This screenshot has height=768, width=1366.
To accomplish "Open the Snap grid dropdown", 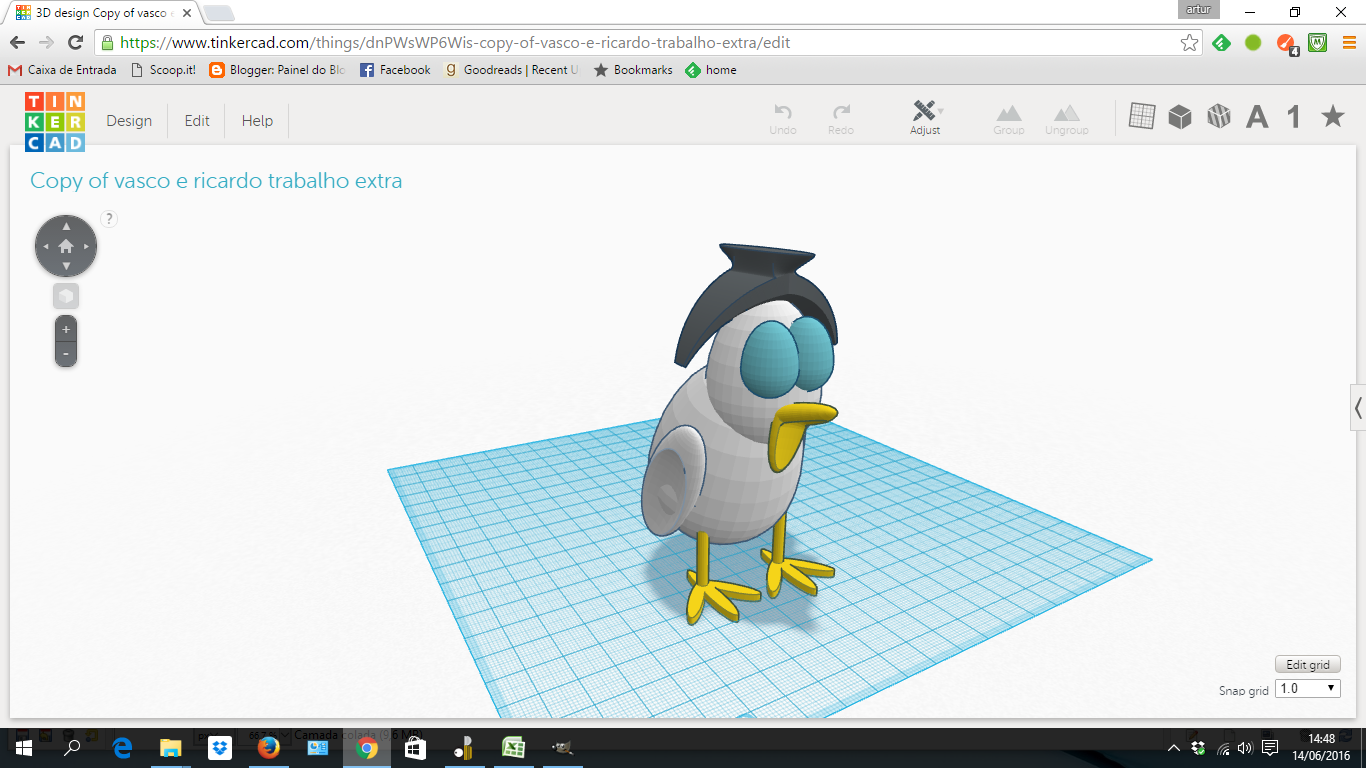I will click(1308, 688).
